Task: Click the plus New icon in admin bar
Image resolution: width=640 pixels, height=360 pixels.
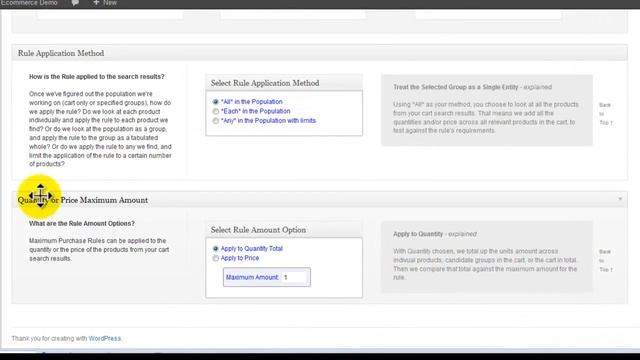Action: (x=105, y=3)
